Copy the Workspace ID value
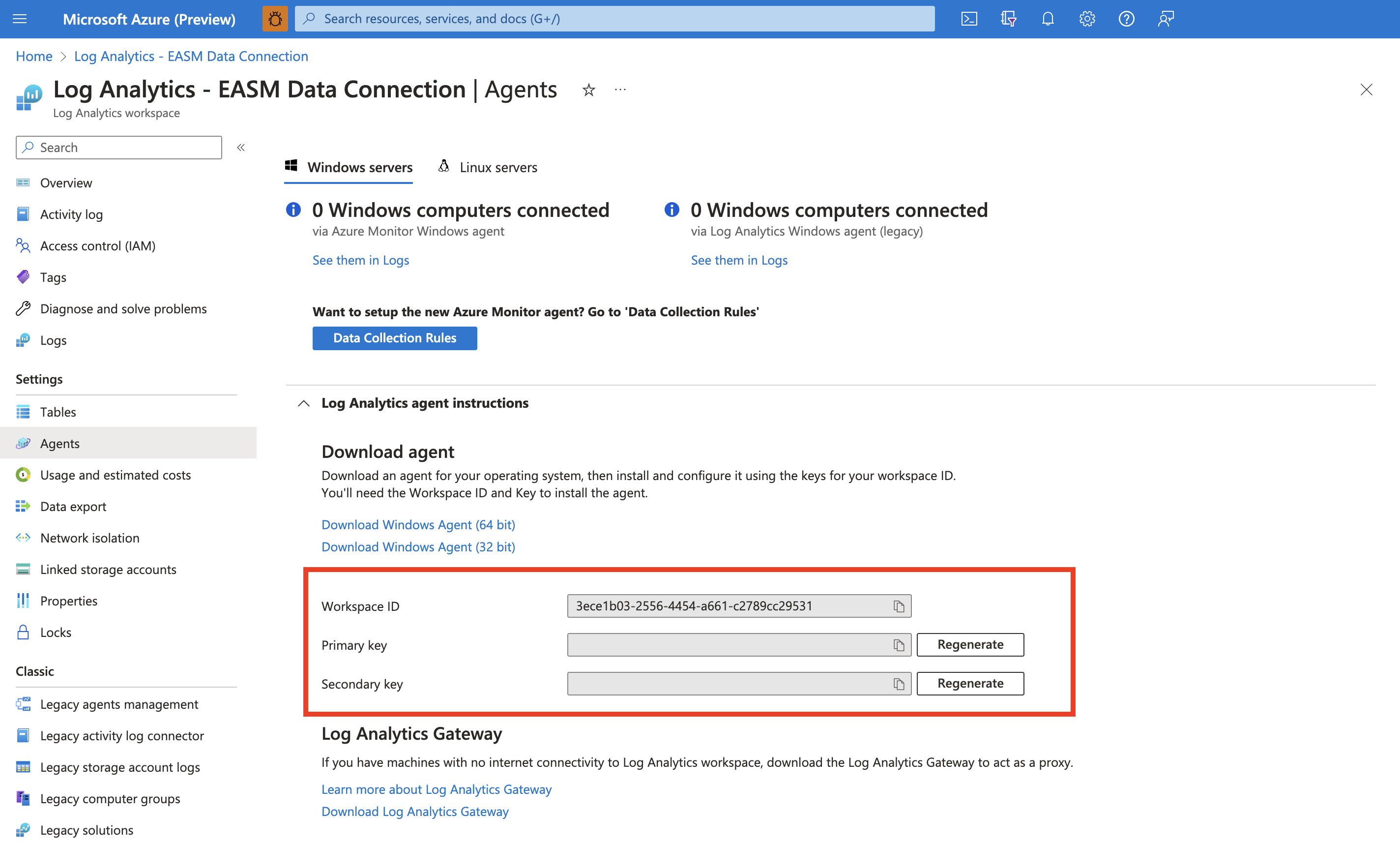1400x845 pixels. coord(898,605)
